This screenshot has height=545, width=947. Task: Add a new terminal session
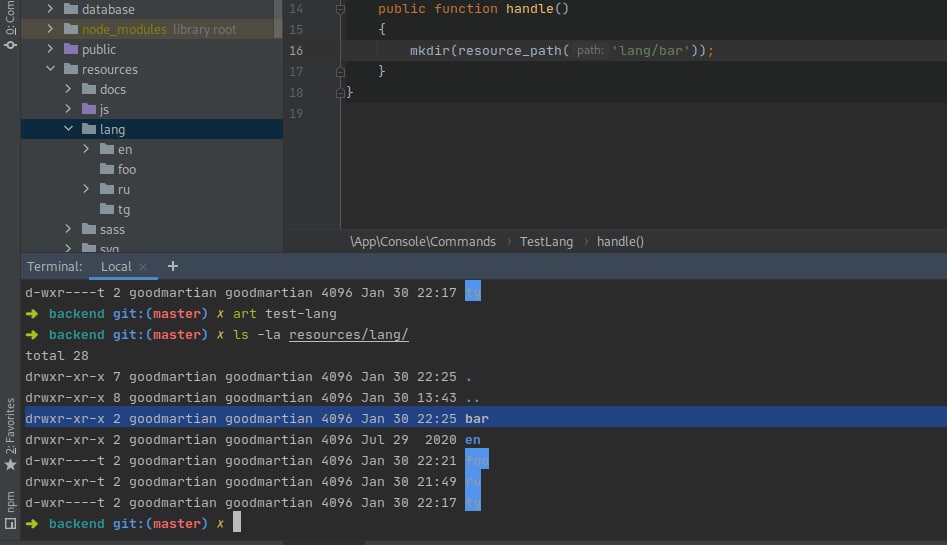coord(173,266)
